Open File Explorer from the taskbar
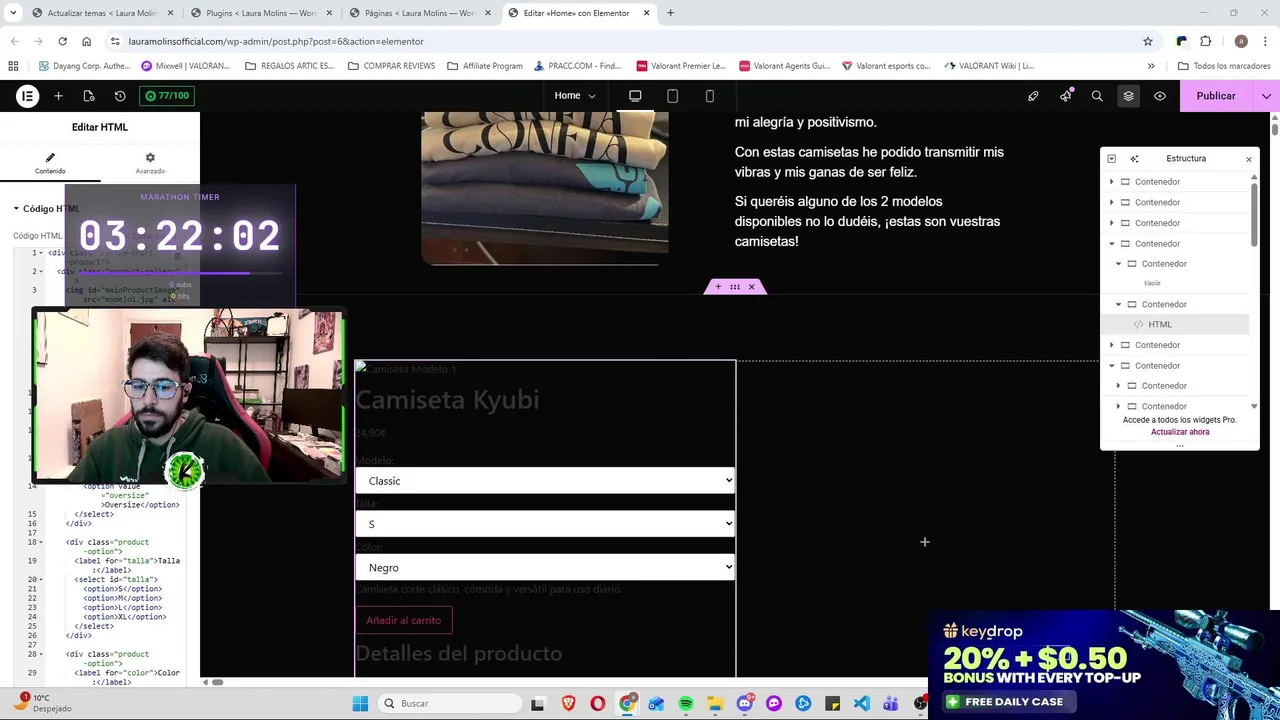This screenshot has height=720, width=1280. point(715,704)
